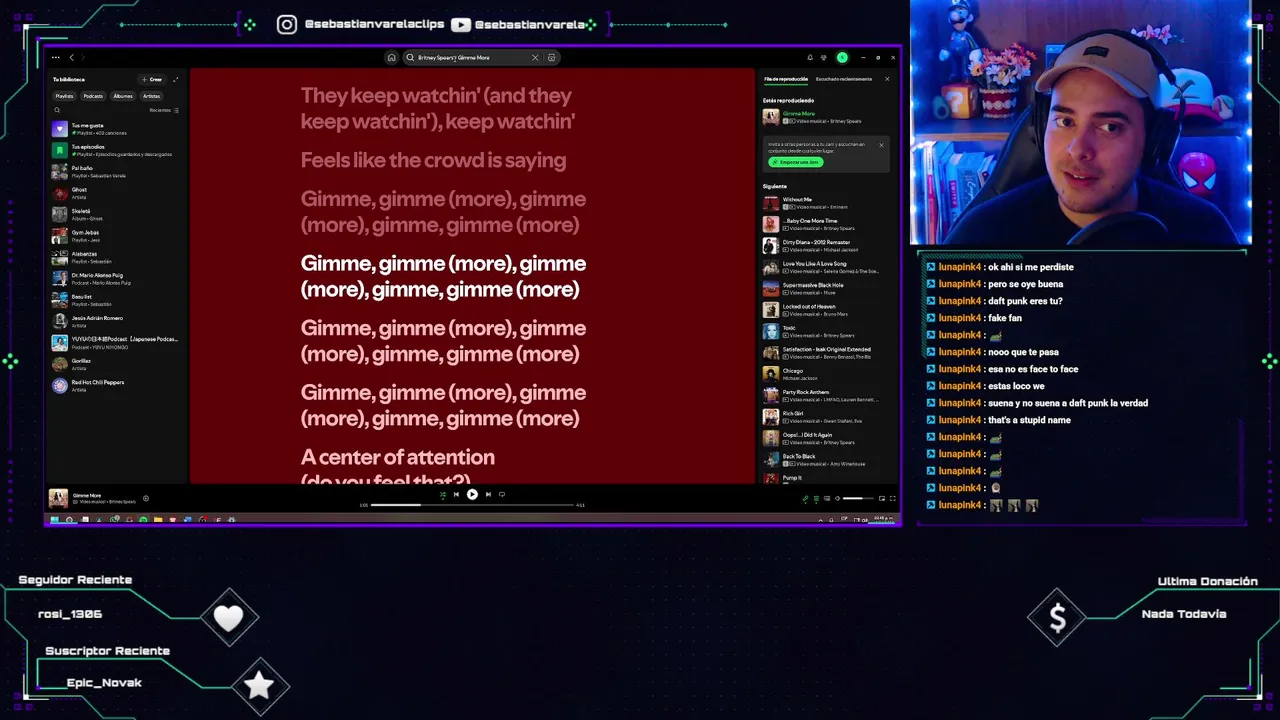Add Gimme More to liked songs
1280x720 pixels.
pos(146,498)
